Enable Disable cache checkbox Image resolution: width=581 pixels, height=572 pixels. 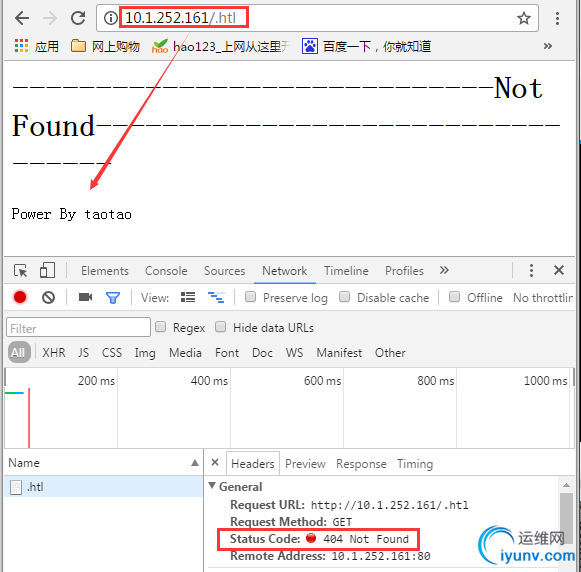coord(345,297)
